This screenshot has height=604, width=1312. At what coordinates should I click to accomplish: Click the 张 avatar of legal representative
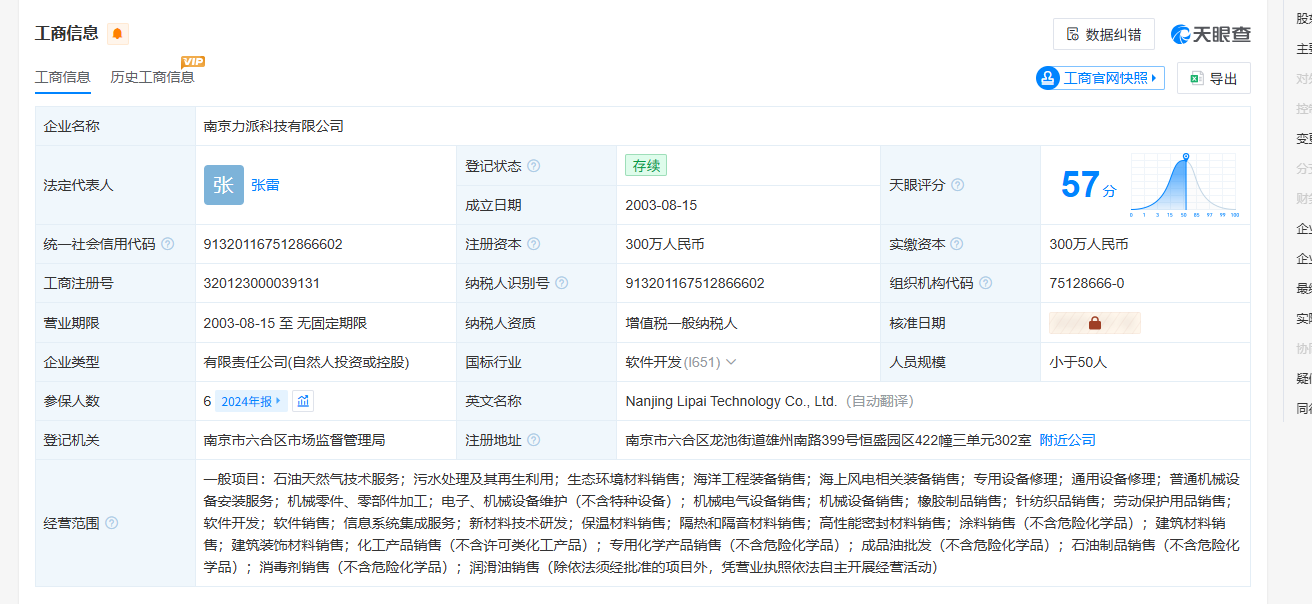point(223,185)
